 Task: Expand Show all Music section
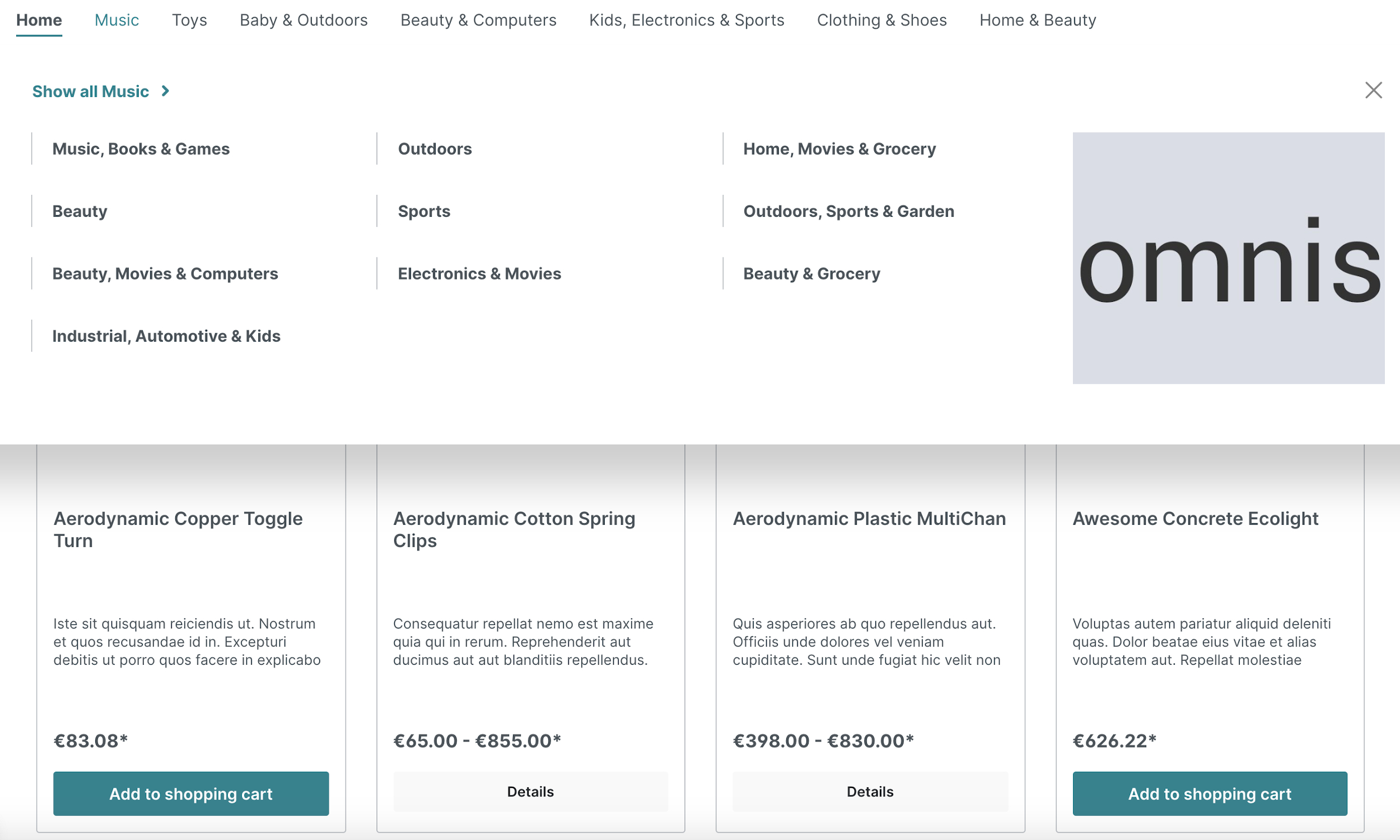point(101,90)
